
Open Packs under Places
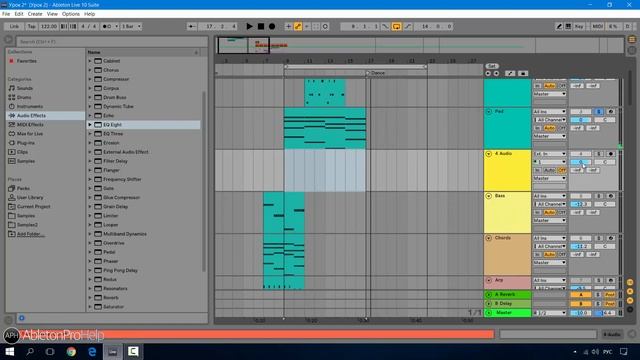[23, 189]
